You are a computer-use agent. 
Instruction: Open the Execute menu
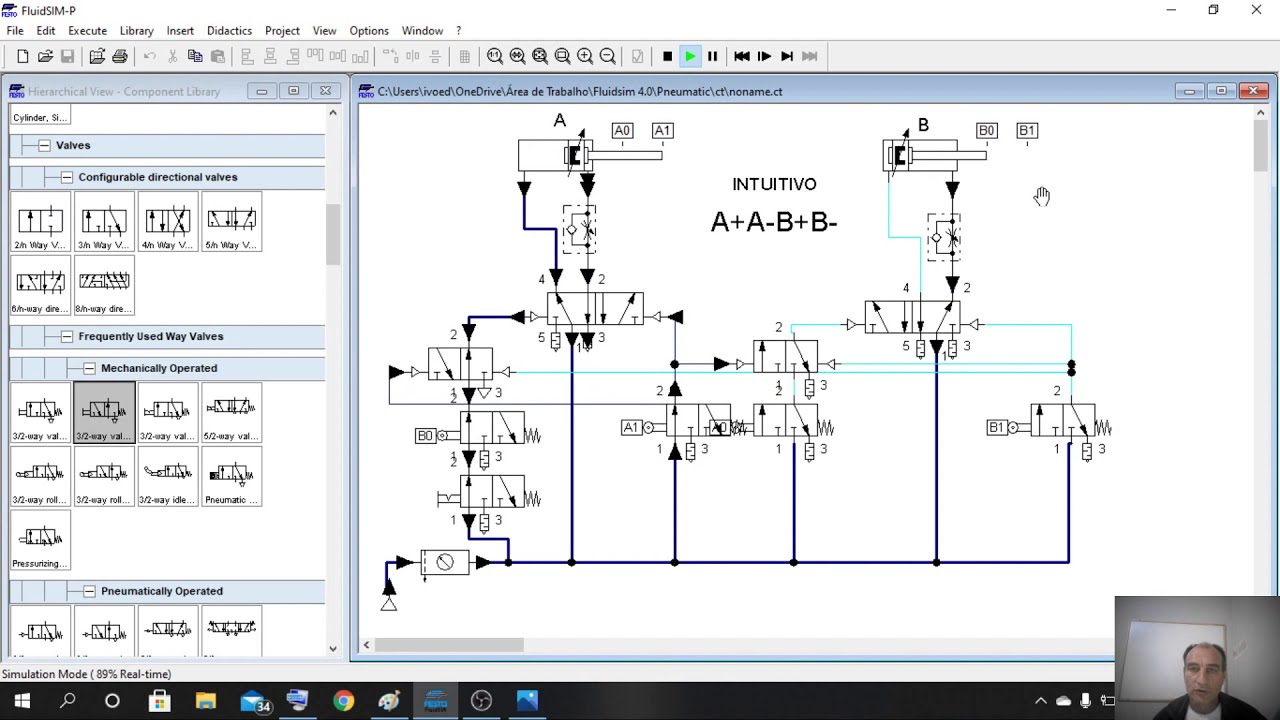87,31
